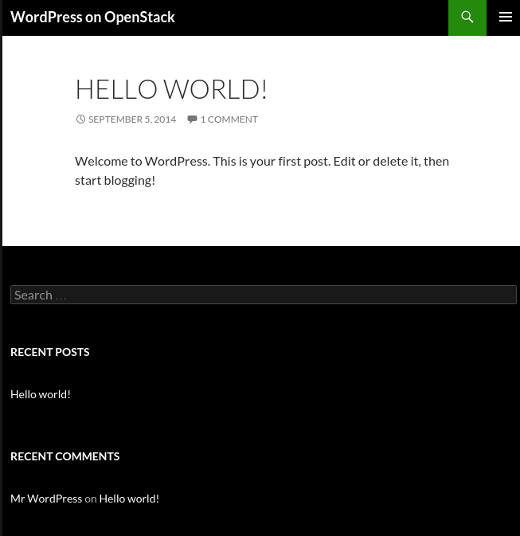Screen dimensions: 520x536
Task: Click empty white area below post text
Action: 260,219
